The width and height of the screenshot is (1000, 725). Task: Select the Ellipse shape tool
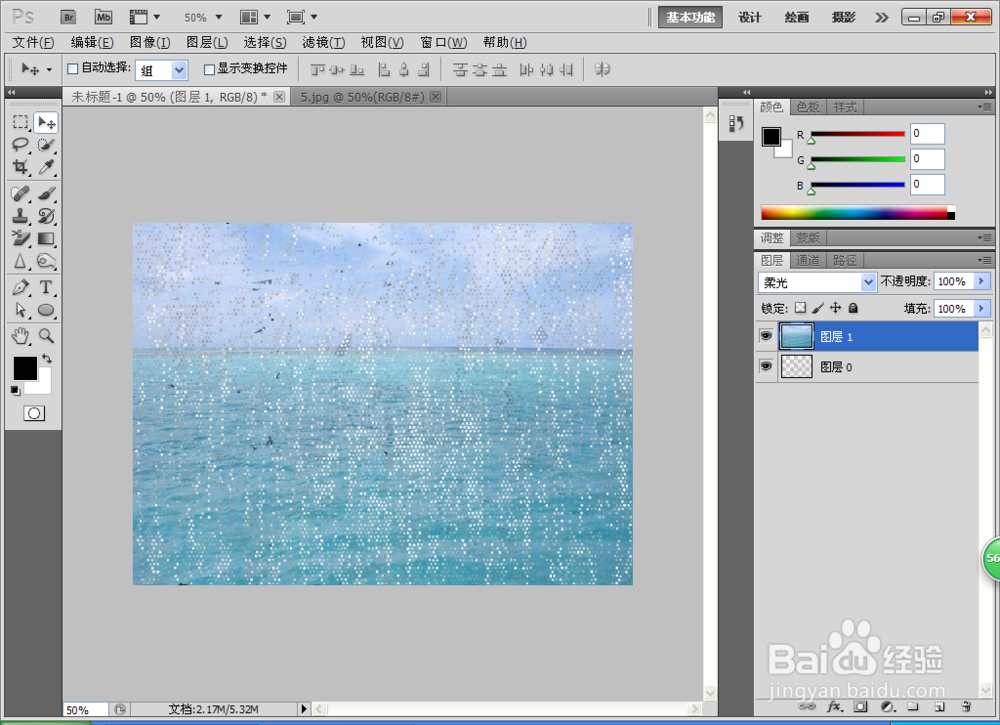click(x=46, y=310)
